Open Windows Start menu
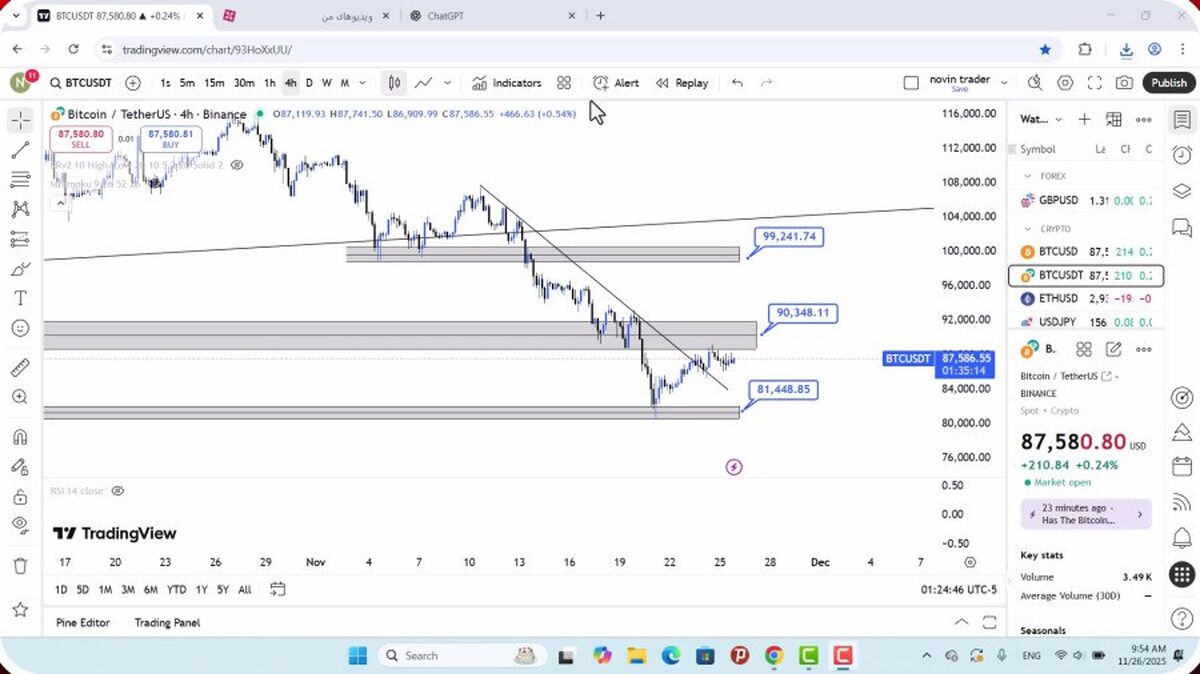The width and height of the screenshot is (1200, 674). tap(358, 655)
